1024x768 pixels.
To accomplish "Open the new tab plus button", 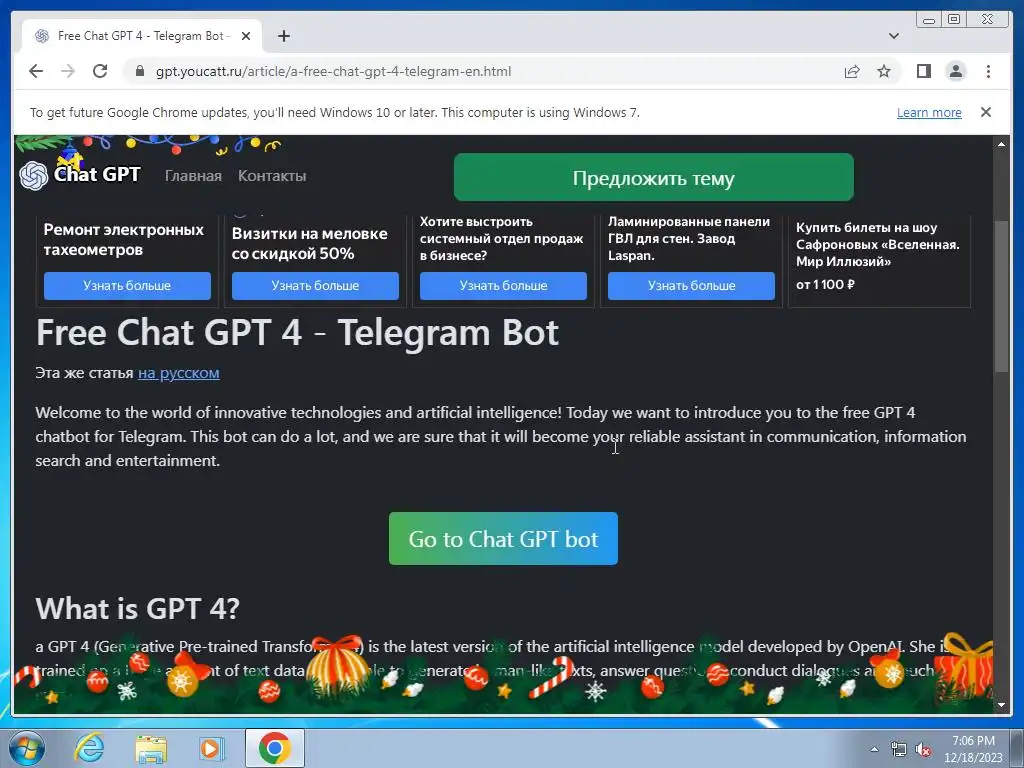I will (x=283, y=36).
